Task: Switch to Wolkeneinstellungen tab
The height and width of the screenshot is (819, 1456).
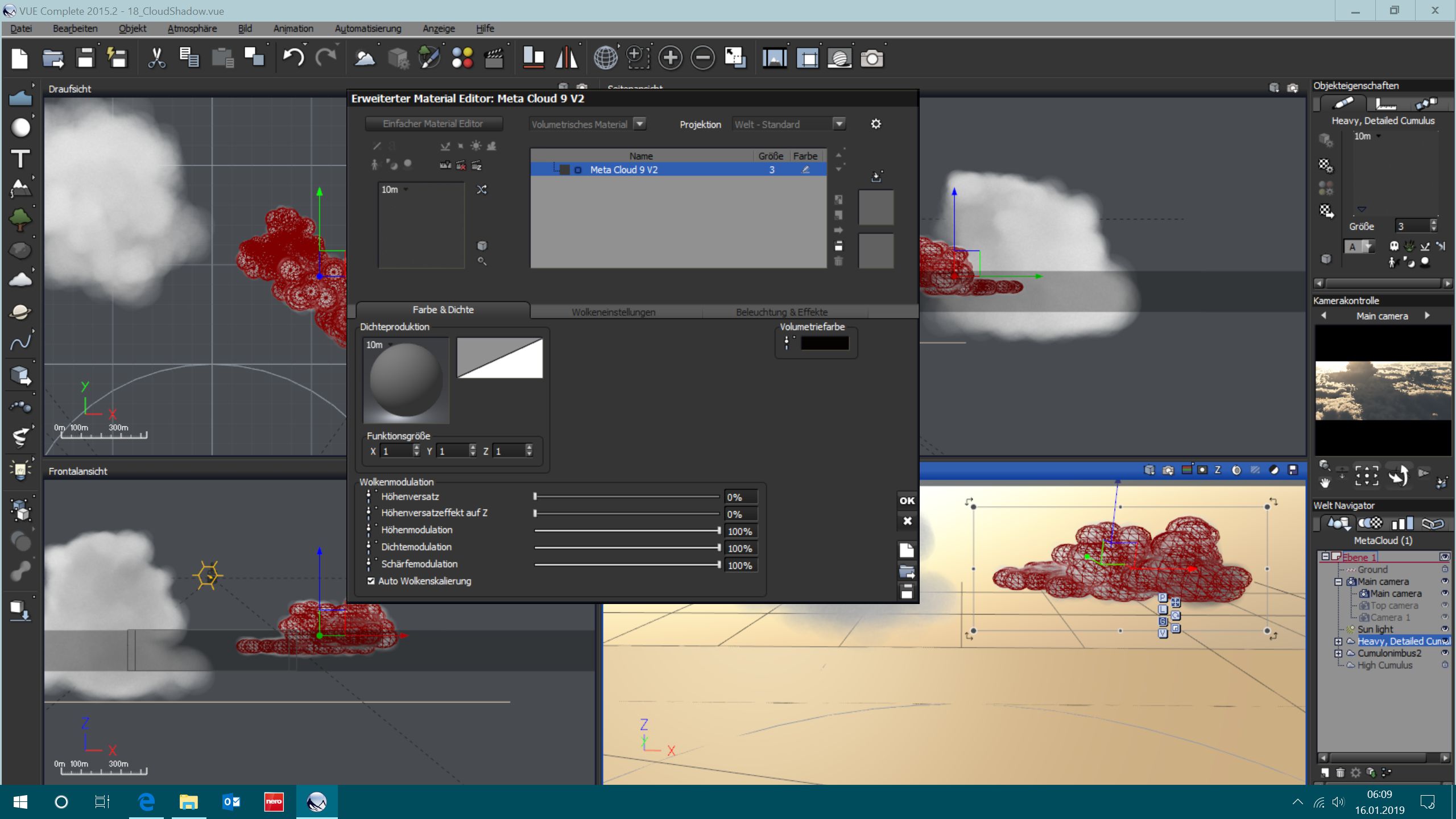Action: point(613,312)
